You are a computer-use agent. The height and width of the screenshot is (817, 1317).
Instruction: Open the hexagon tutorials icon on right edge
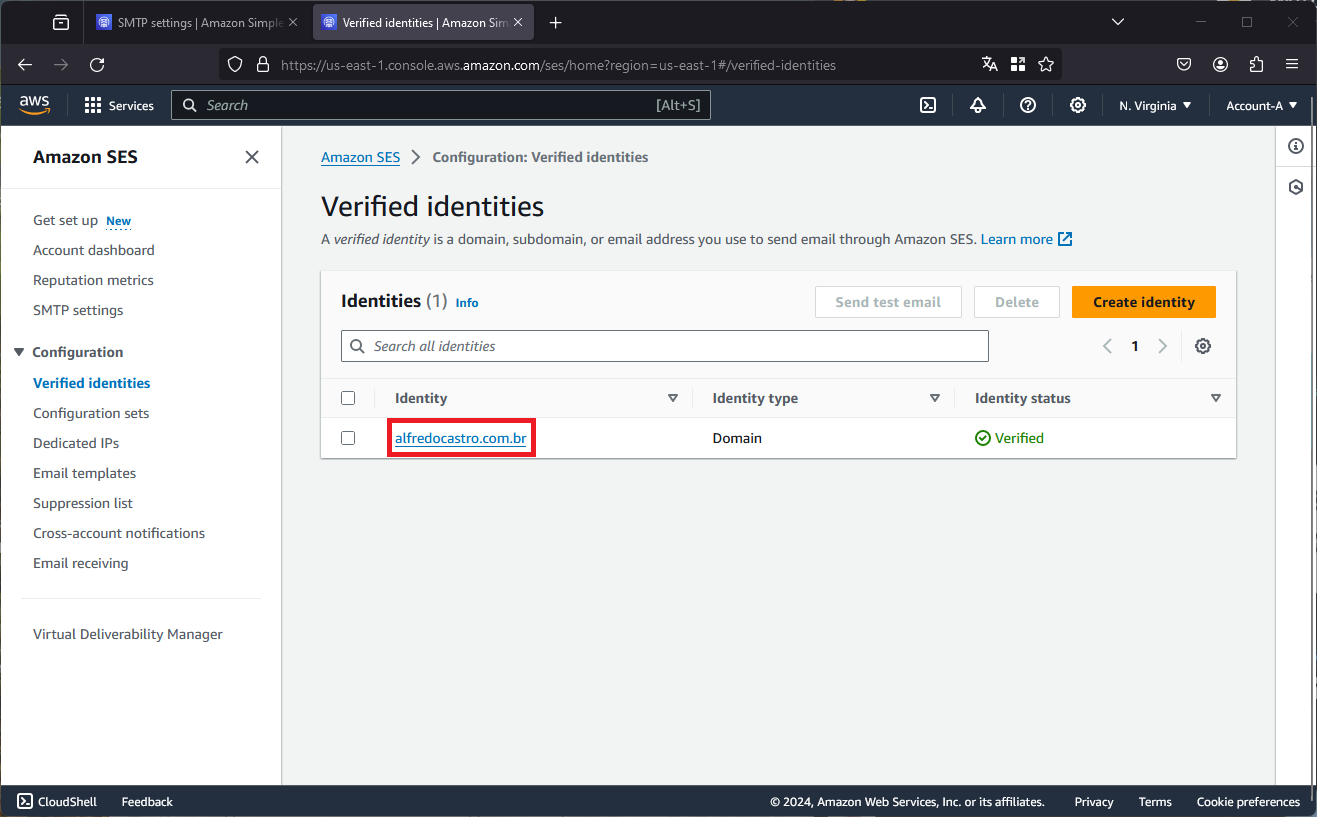pyautogui.click(x=1296, y=187)
